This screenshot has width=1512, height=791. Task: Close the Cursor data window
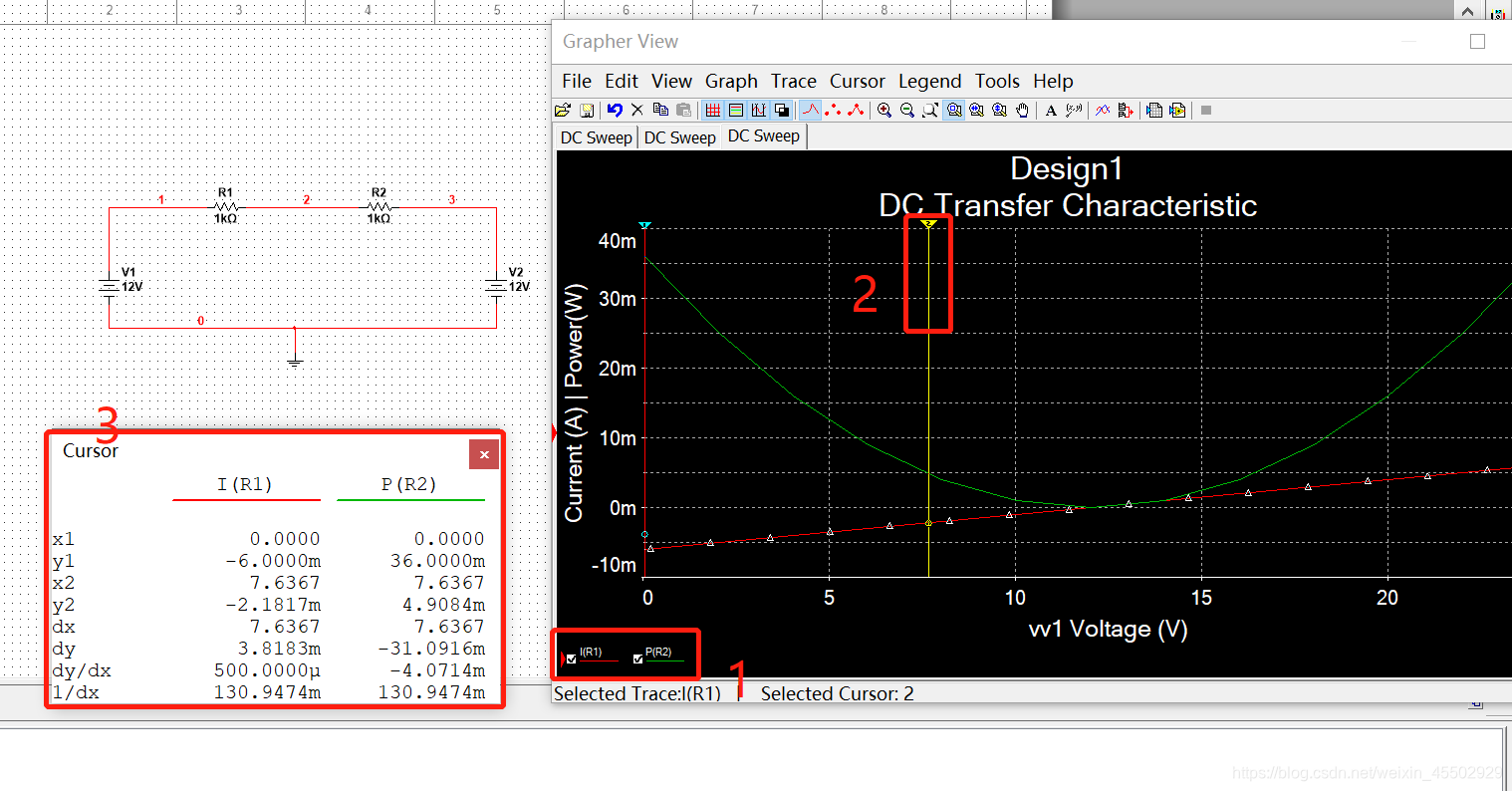(x=484, y=454)
